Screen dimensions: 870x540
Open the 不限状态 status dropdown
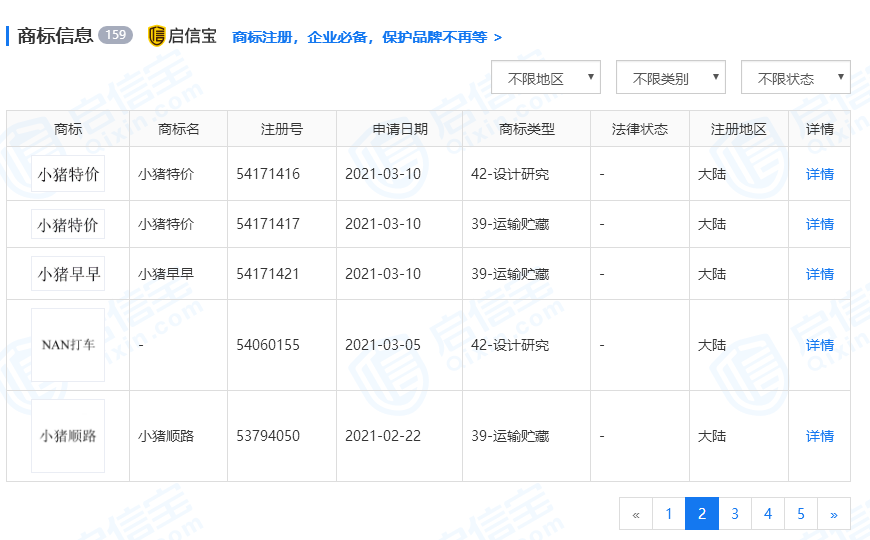click(x=796, y=77)
